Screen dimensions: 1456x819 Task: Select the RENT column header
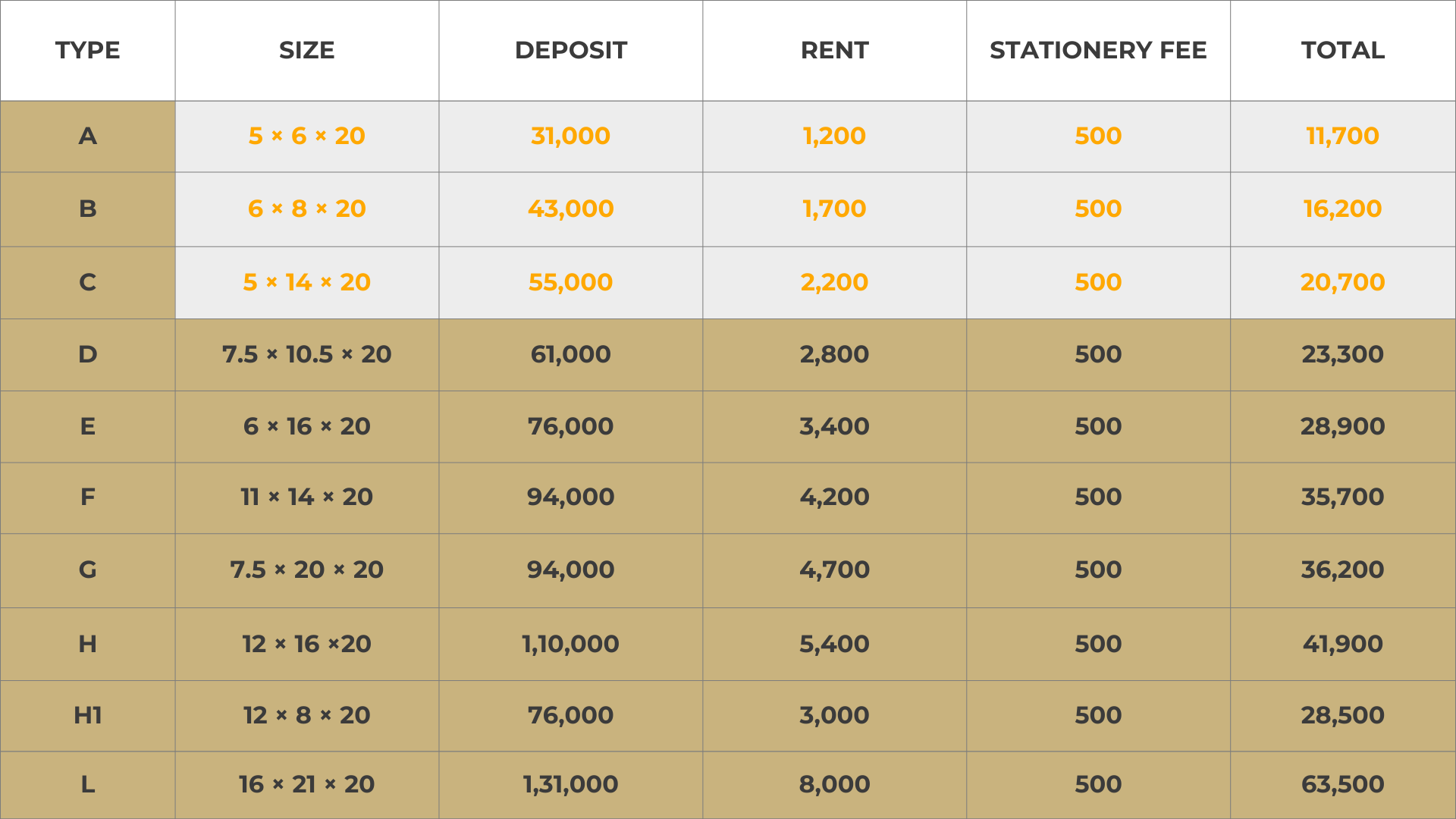(x=834, y=50)
